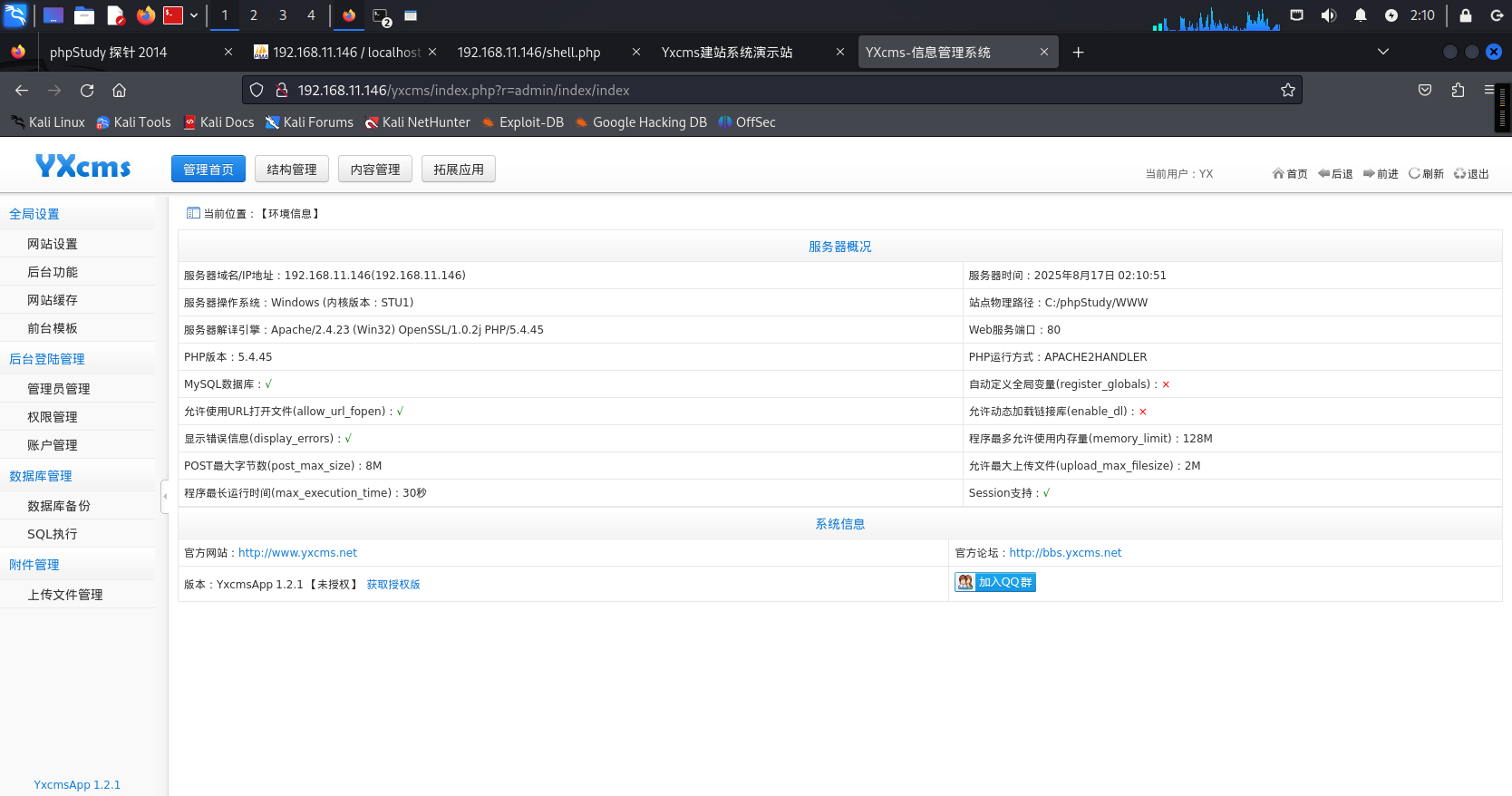
Task: Click the 刷新 refresh link
Action: tap(1426, 174)
